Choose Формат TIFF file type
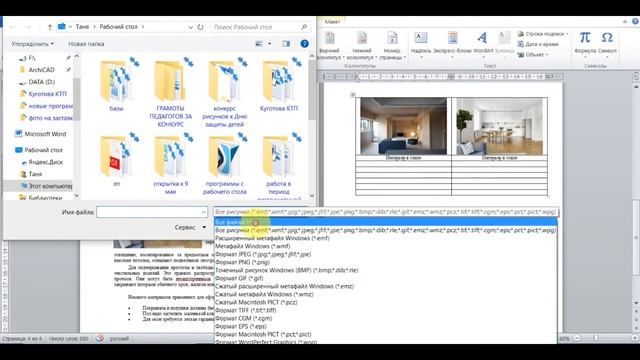This screenshot has height=360, width=640. click(x=385, y=310)
